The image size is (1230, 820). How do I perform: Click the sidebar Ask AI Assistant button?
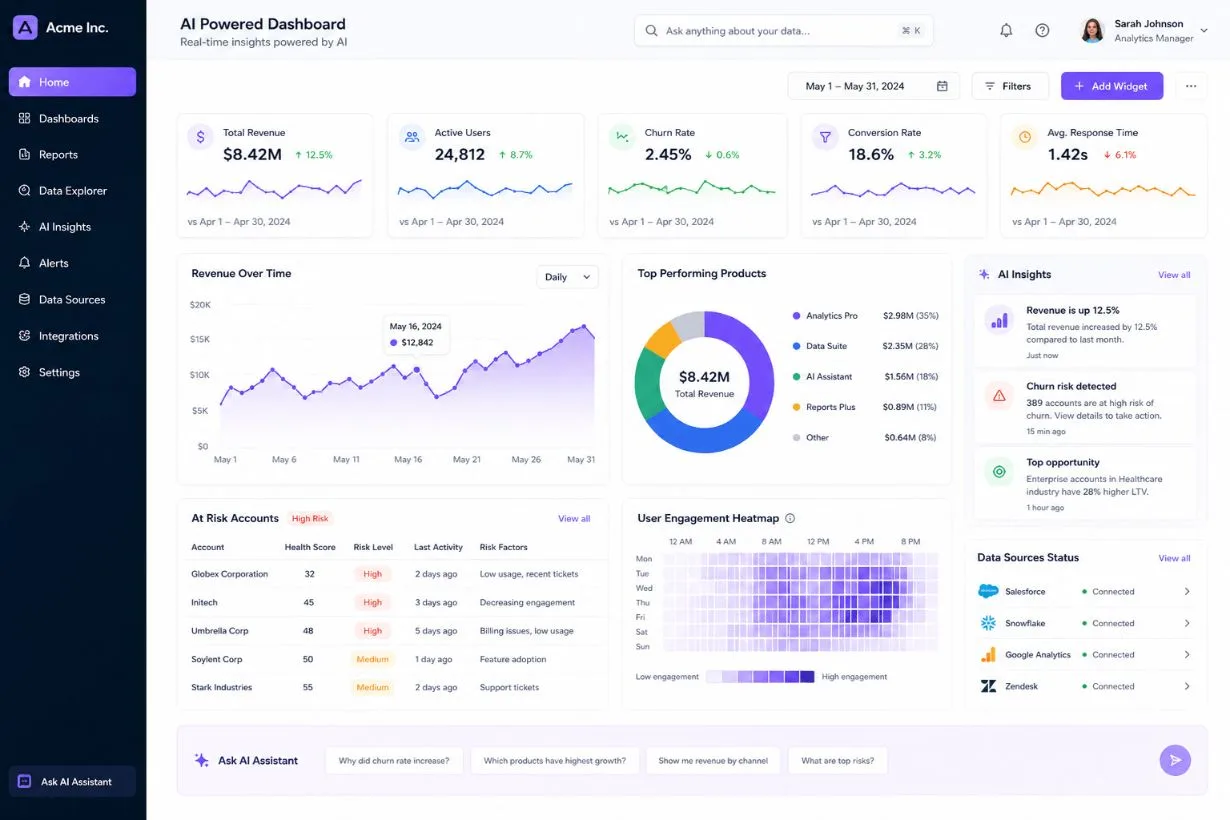[x=72, y=781]
